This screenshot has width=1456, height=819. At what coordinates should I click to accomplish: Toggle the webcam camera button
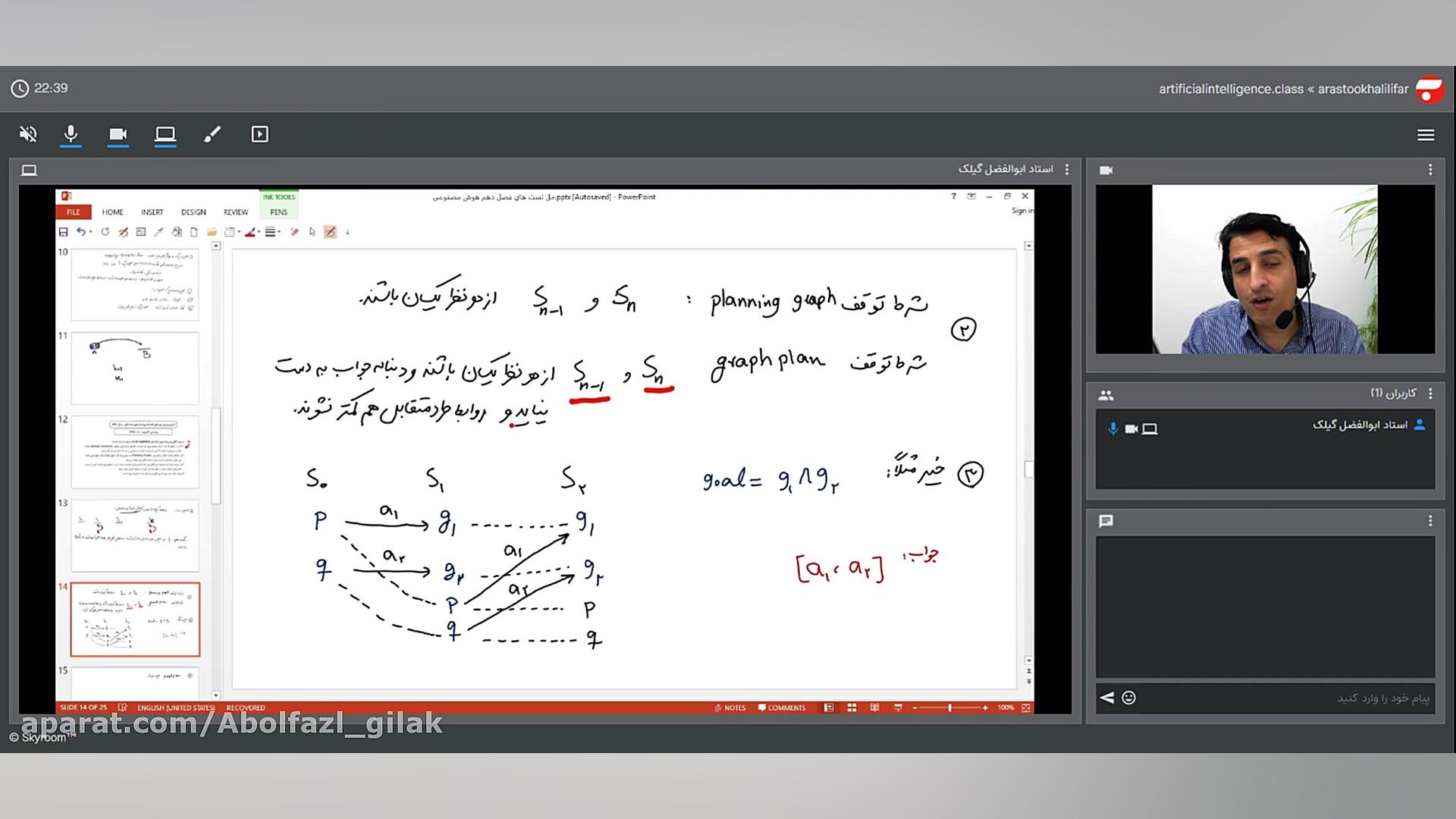click(118, 134)
